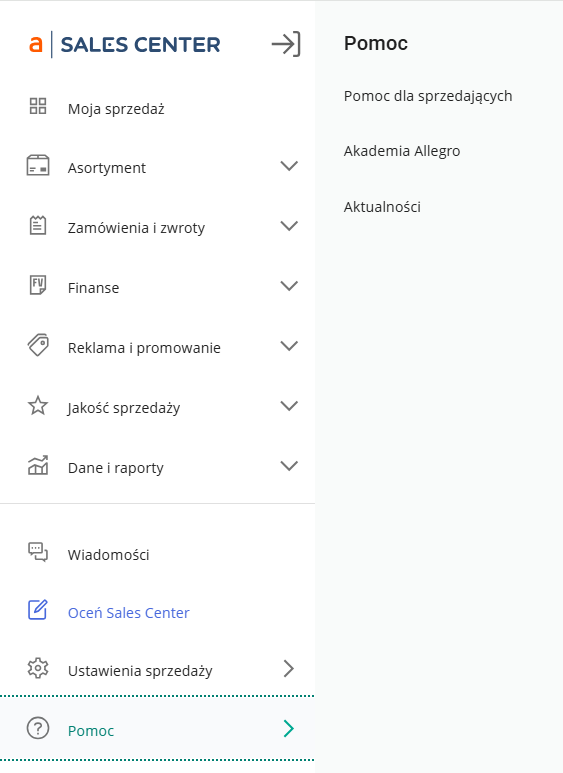Click the Reklama i promowanie tag icon

38,345
